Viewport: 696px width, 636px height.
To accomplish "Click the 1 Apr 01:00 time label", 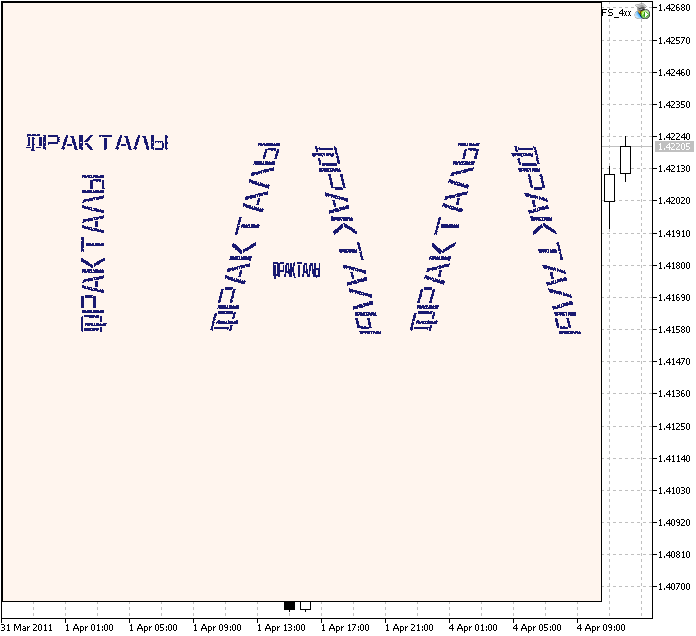I will pyautogui.click(x=89, y=628).
